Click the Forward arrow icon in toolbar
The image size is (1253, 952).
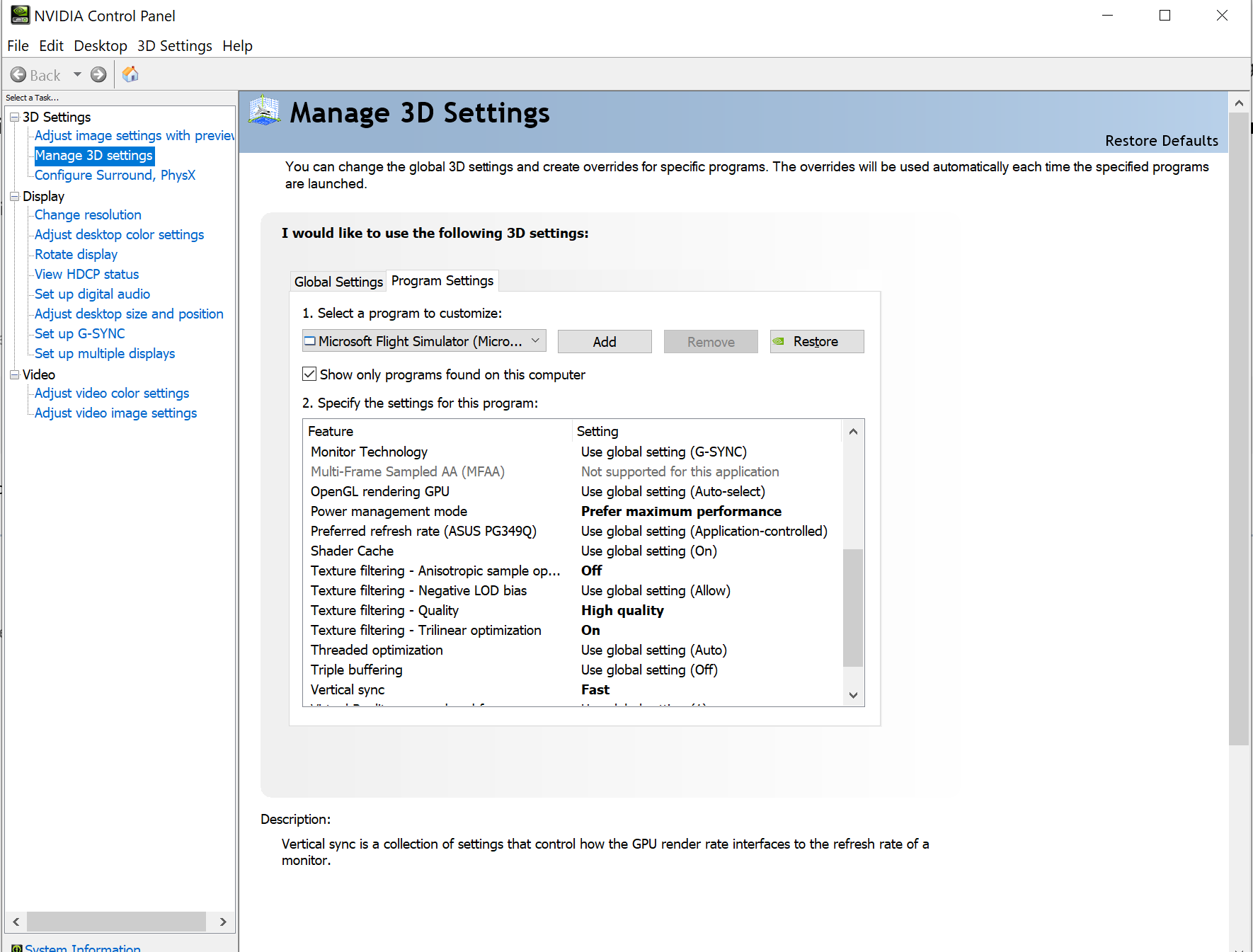point(98,75)
